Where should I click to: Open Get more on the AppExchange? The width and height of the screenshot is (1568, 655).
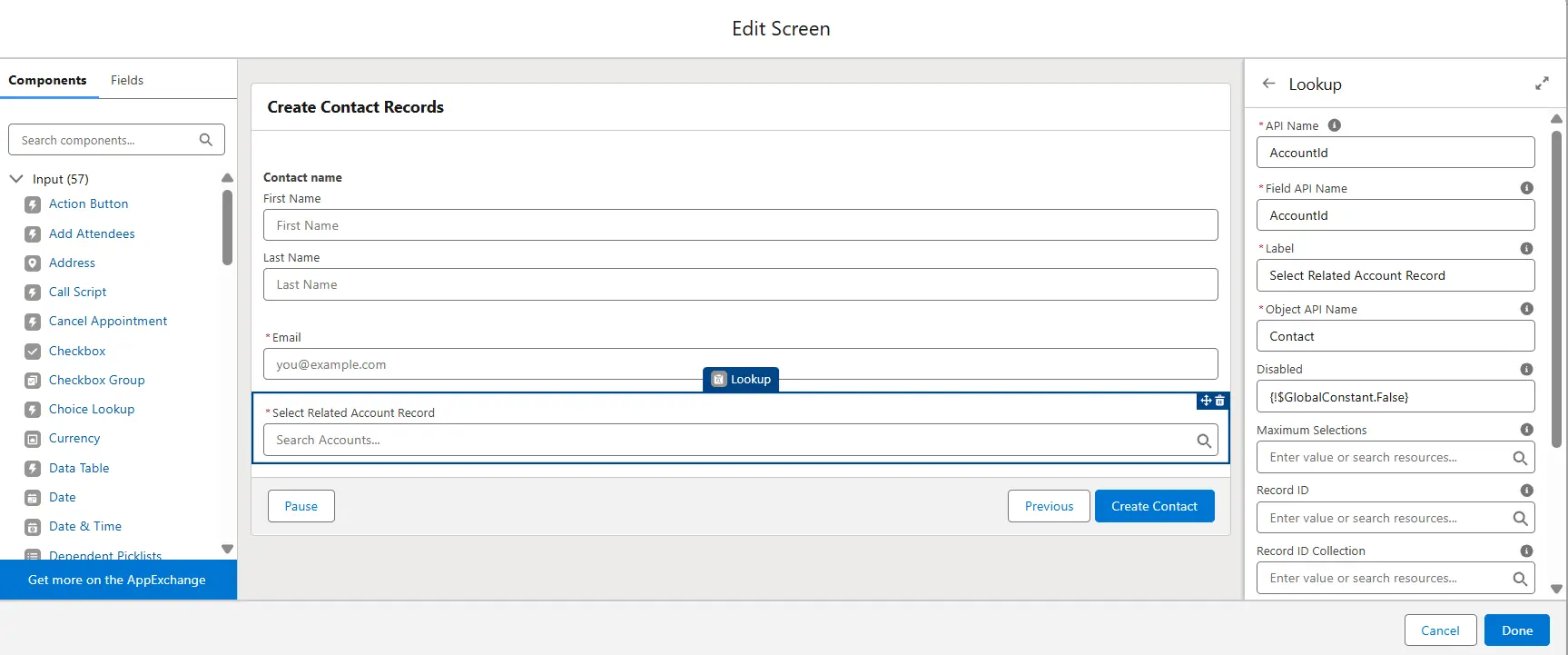click(117, 580)
